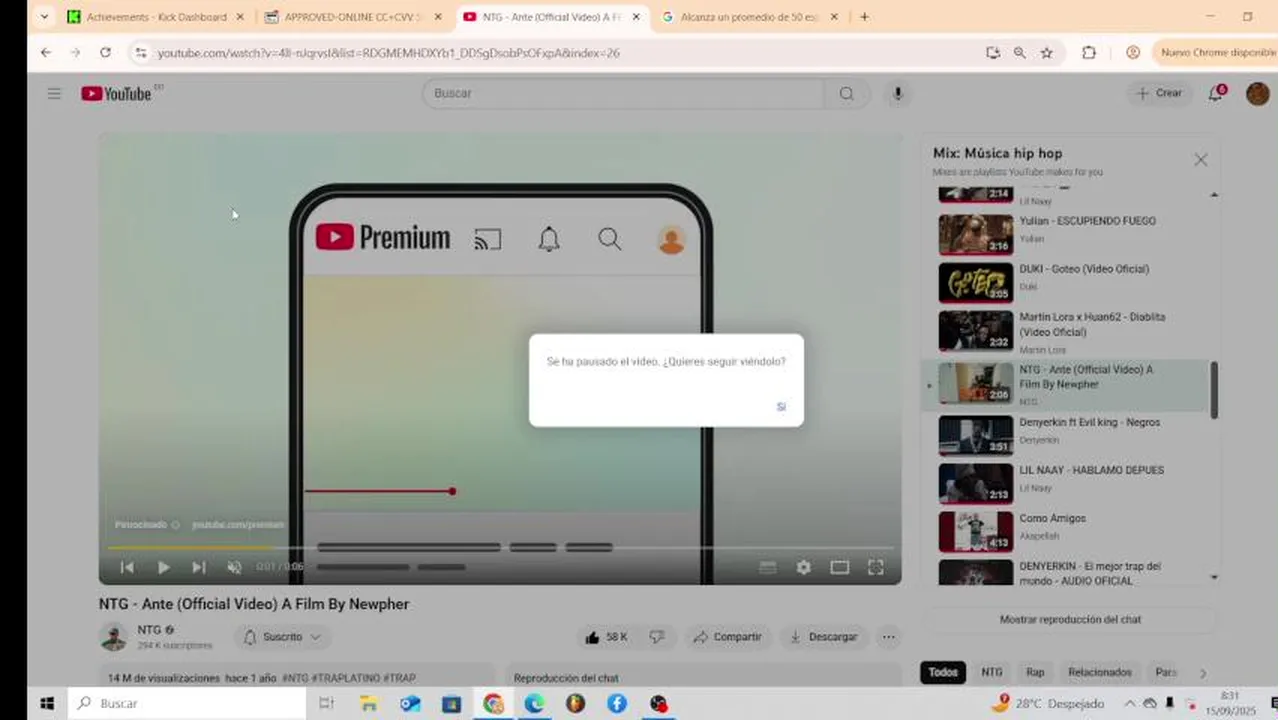Viewport: 1278px width, 720px height.
Task: Click Nuevo Chrome disponible update button
Action: [1216, 53]
